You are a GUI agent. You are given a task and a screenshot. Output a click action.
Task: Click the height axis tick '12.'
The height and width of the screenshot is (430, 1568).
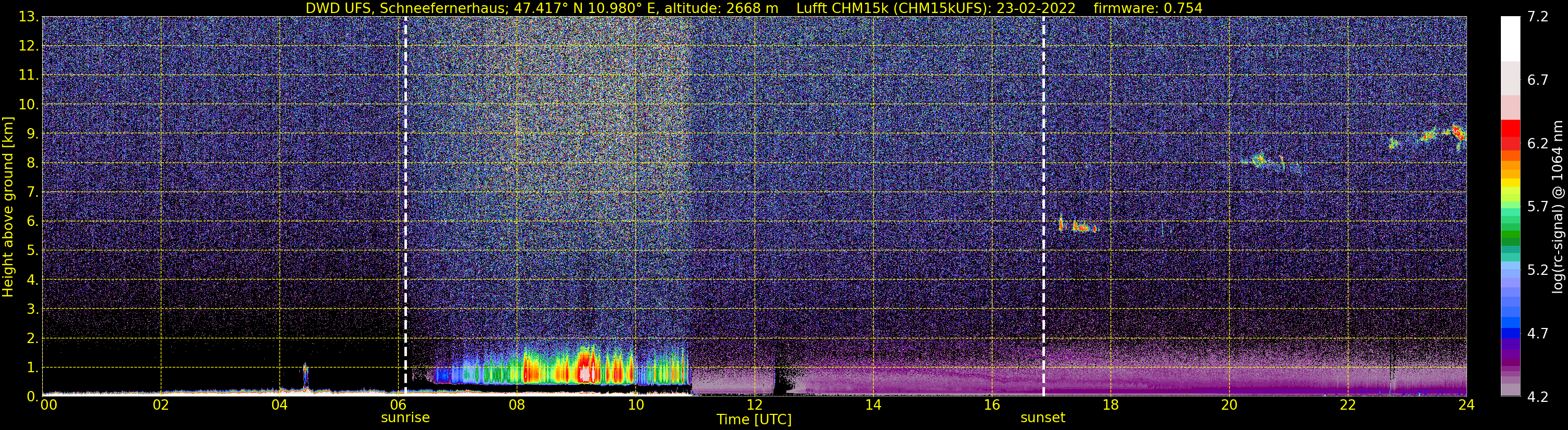point(29,46)
